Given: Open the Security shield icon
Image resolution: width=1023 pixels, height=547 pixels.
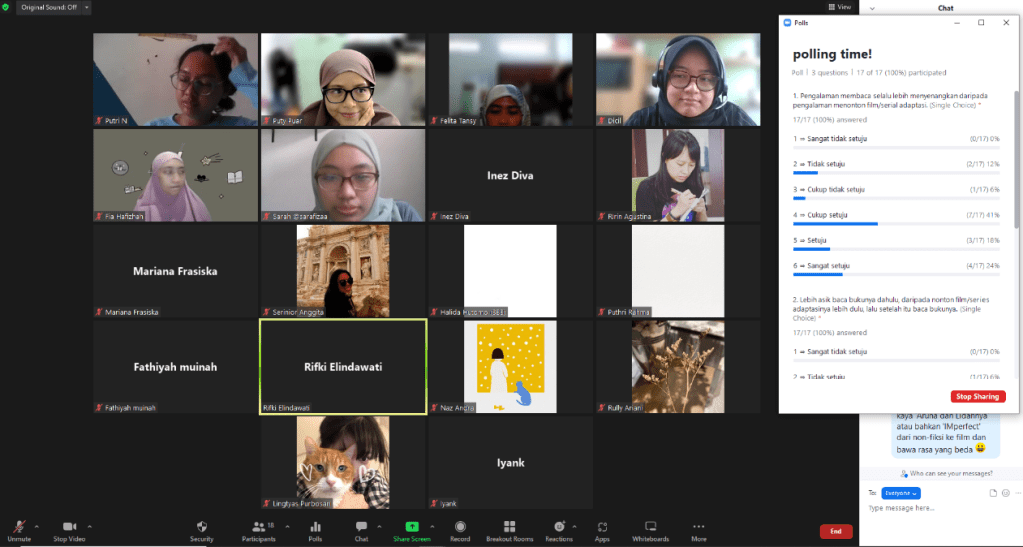Looking at the screenshot, I should [x=201, y=526].
